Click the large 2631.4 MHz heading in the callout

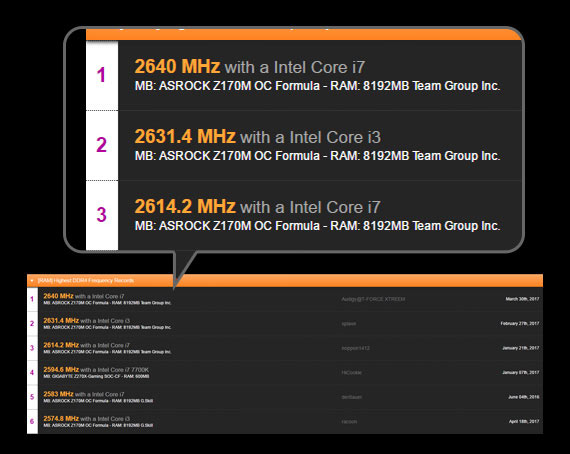tap(185, 136)
